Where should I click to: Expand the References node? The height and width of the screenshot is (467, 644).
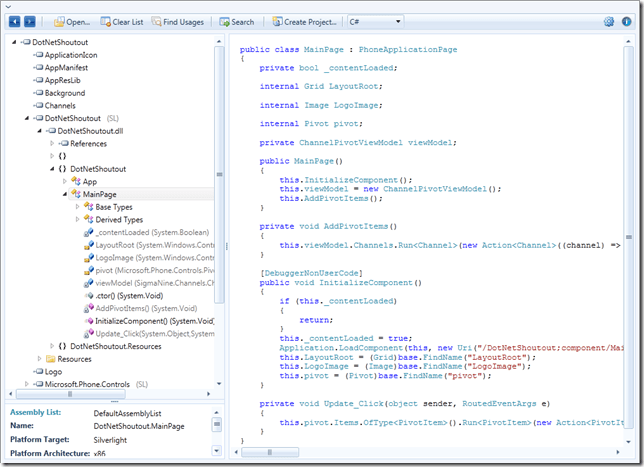pyautogui.click(x=52, y=143)
